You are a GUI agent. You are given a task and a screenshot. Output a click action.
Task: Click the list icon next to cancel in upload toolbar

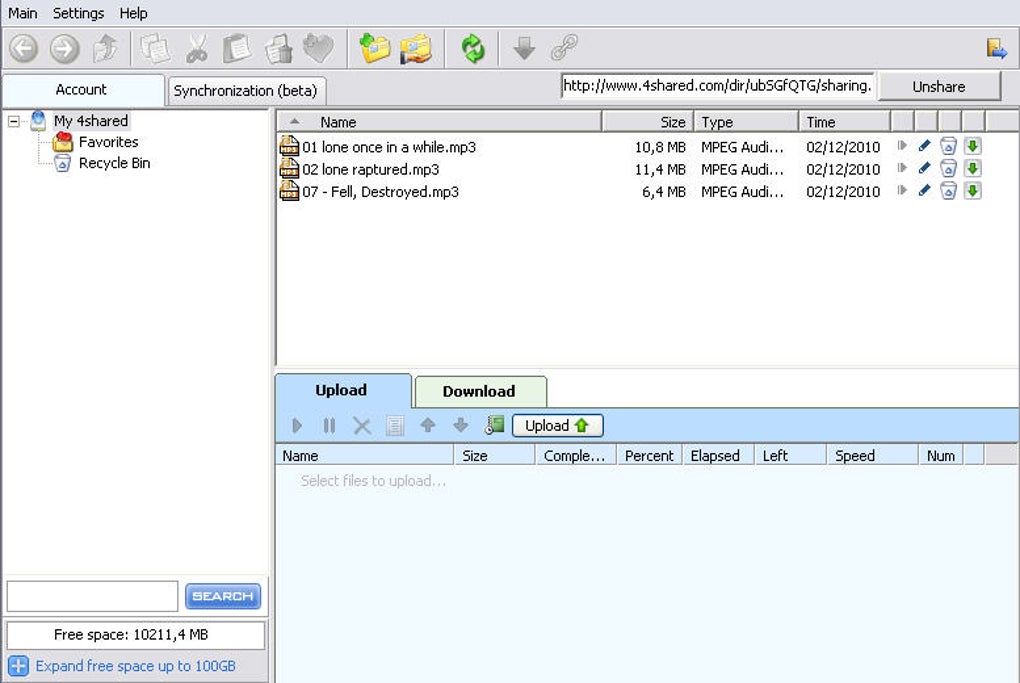click(395, 426)
